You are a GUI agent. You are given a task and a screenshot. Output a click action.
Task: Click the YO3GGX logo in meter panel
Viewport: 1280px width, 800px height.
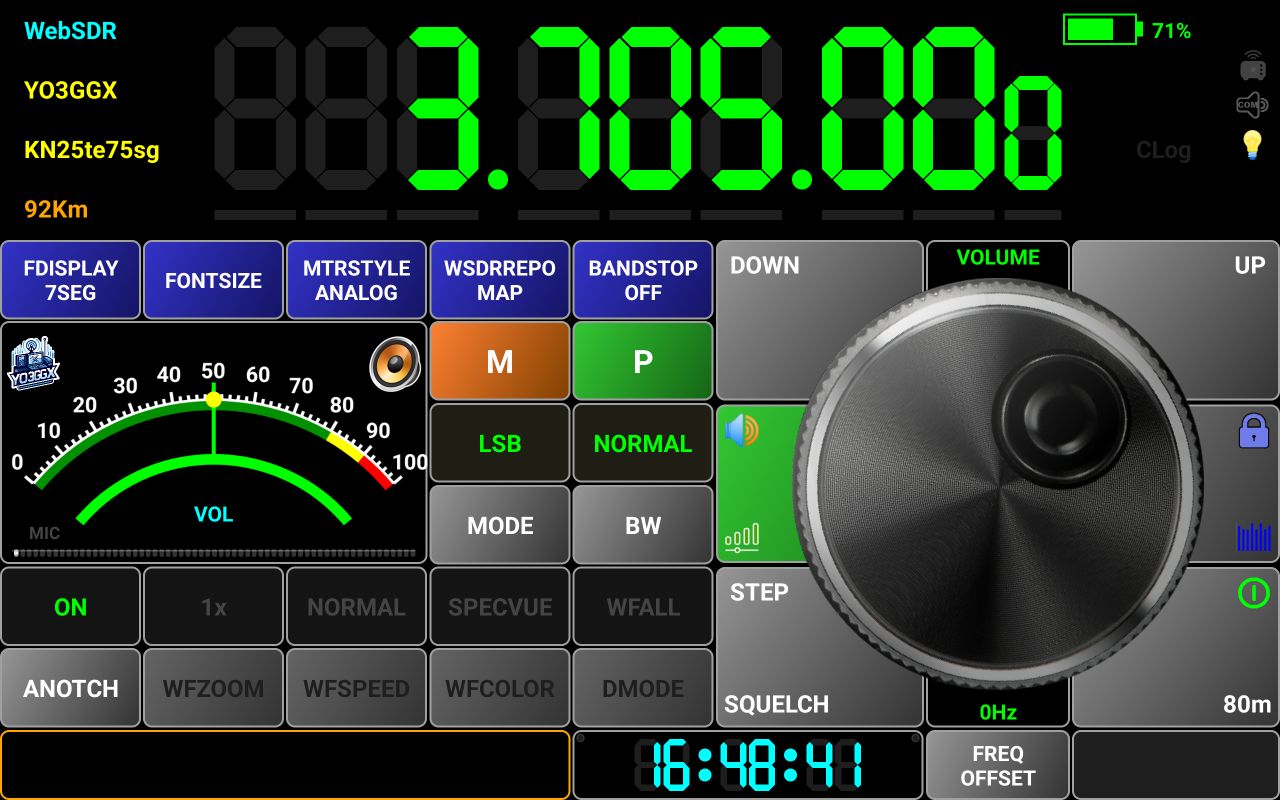coord(34,364)
